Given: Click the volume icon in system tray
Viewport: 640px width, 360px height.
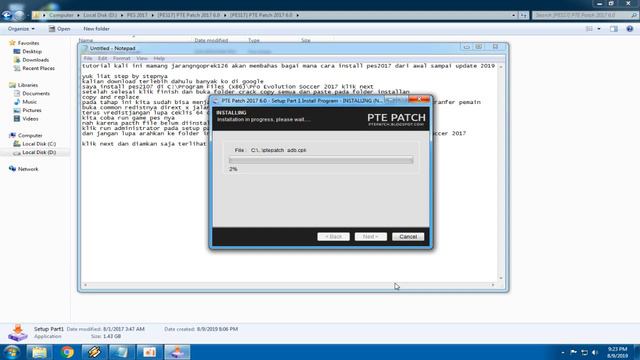Looking at the screenshot, I should pyautogui.click(x=595, y=352).
